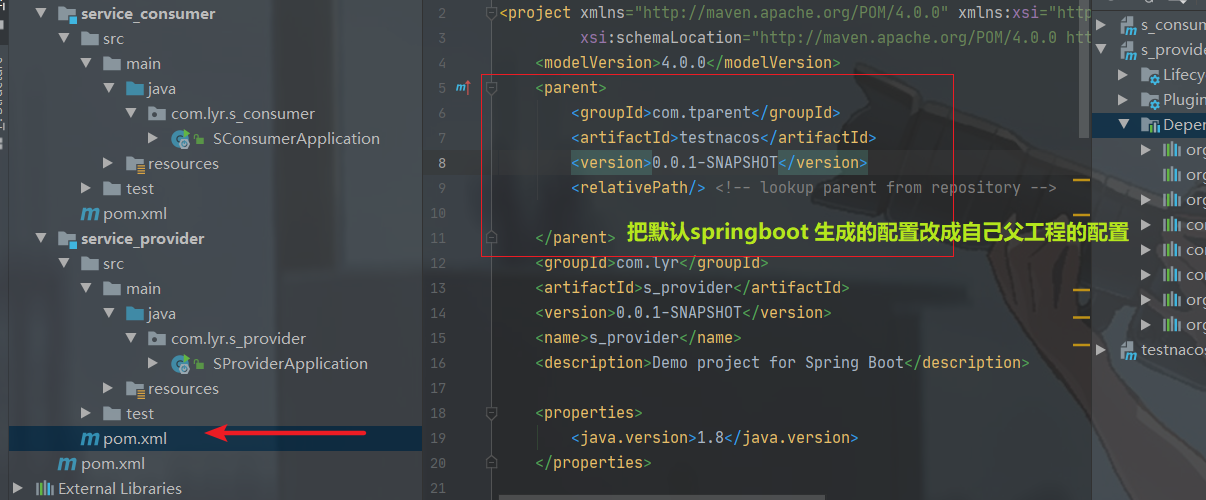1206x500 pixels.
Task: Select the test folder under service_consumer
Action: [x=140, y=189]
